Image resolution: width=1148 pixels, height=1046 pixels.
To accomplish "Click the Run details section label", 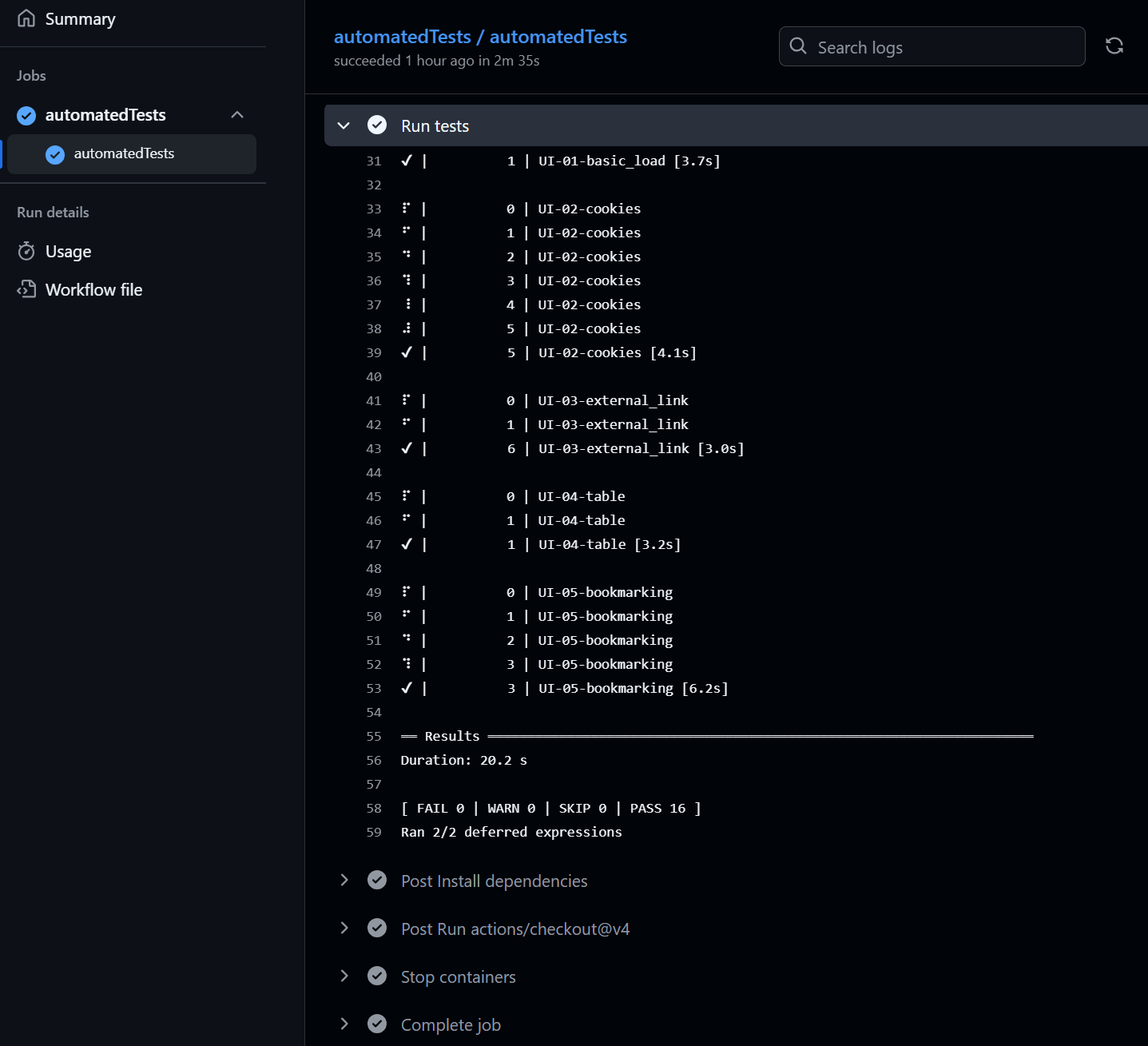I will tap(53, 213).
